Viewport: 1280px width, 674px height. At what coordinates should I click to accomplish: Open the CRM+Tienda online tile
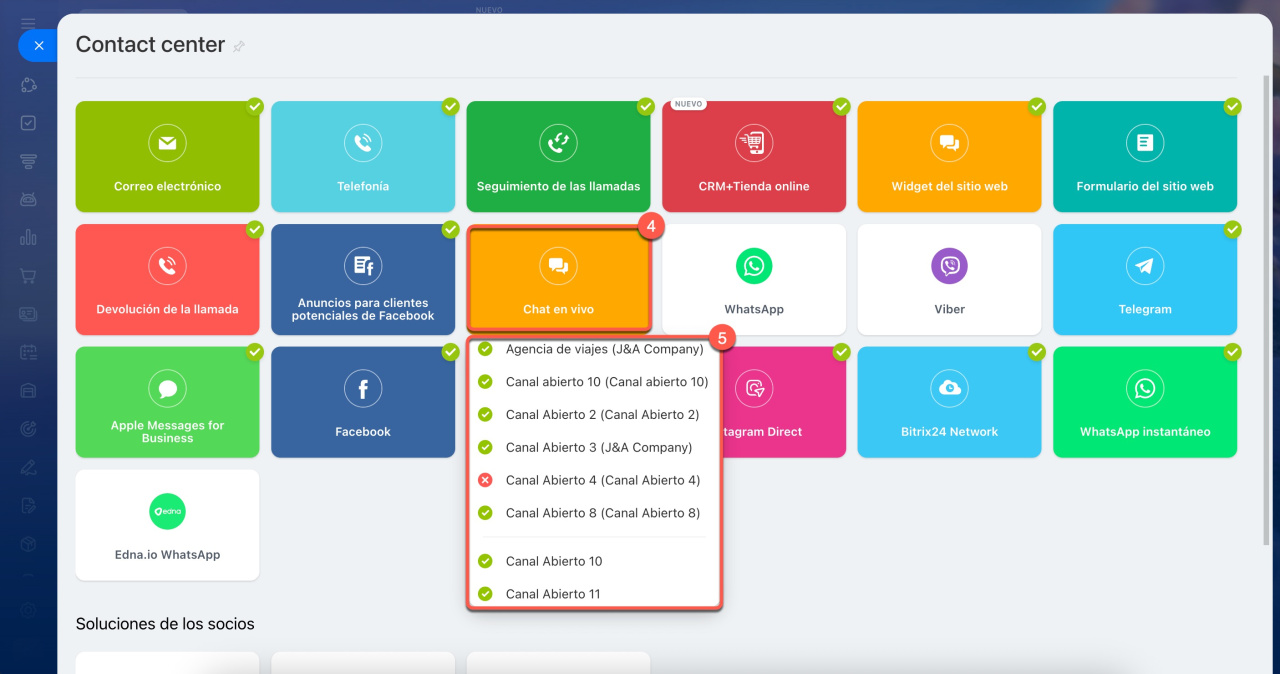pyautogui.click(x=754, y=156)
